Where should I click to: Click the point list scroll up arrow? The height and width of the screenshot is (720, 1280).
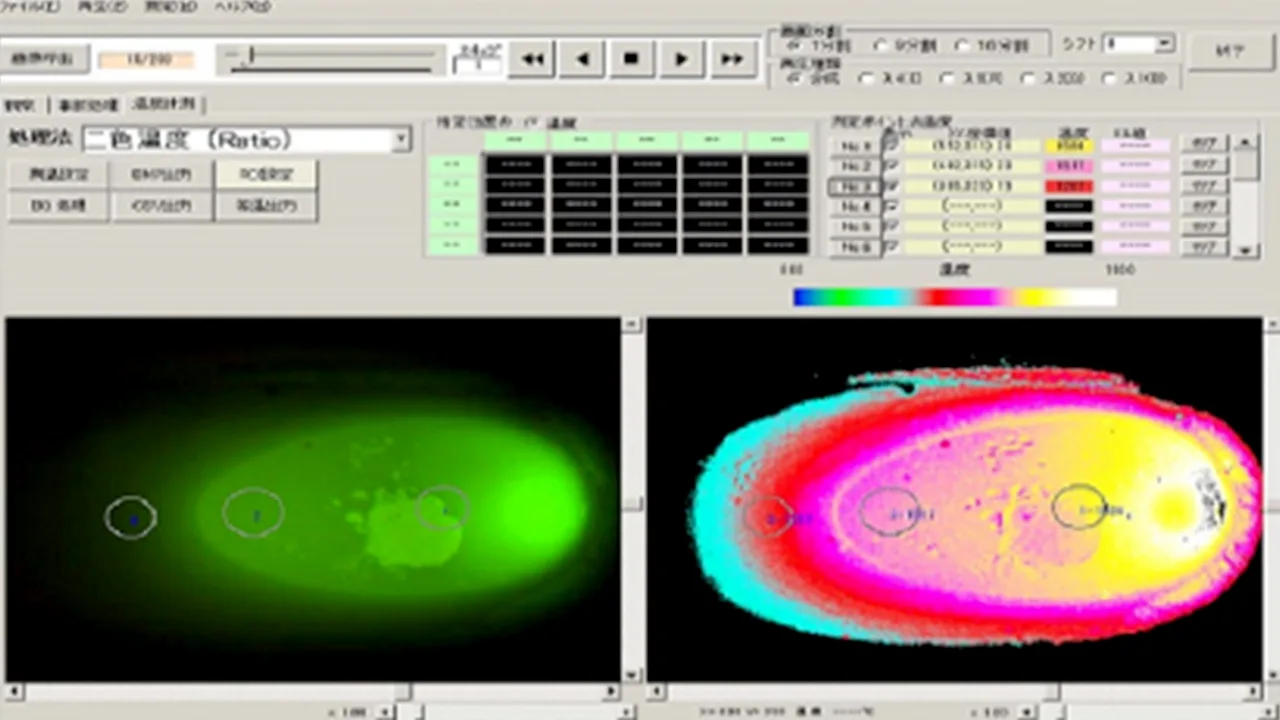(x=1245, y=142)
